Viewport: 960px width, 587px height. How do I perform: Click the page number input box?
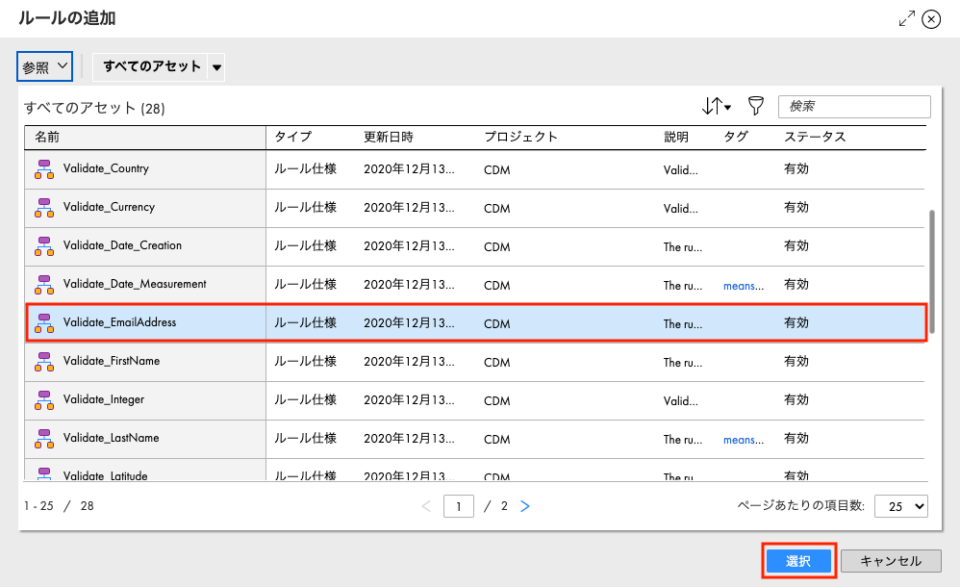click(458, 506)
